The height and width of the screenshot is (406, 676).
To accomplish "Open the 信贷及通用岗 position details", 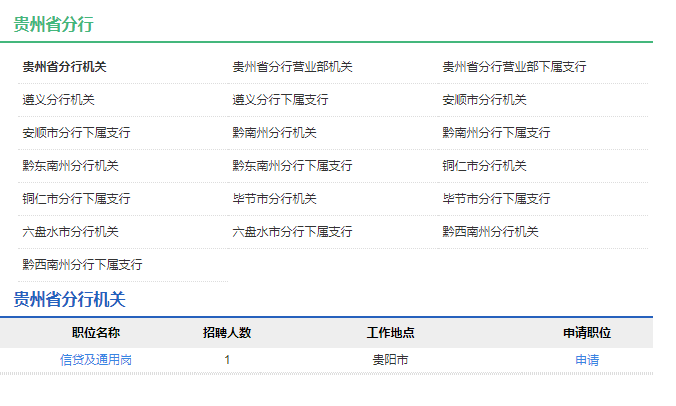I will click(96, 360).
